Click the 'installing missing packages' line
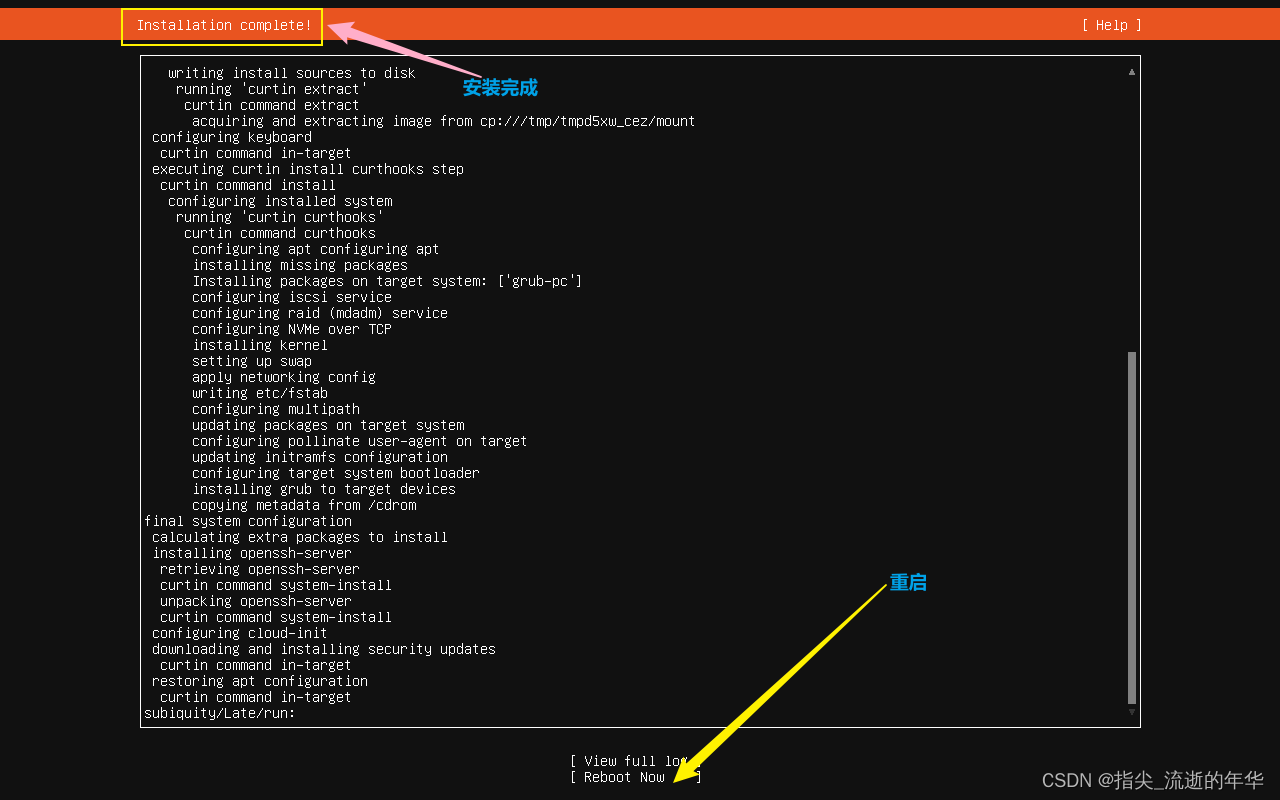Viewport: 1280px width, 800px height. 299,265
